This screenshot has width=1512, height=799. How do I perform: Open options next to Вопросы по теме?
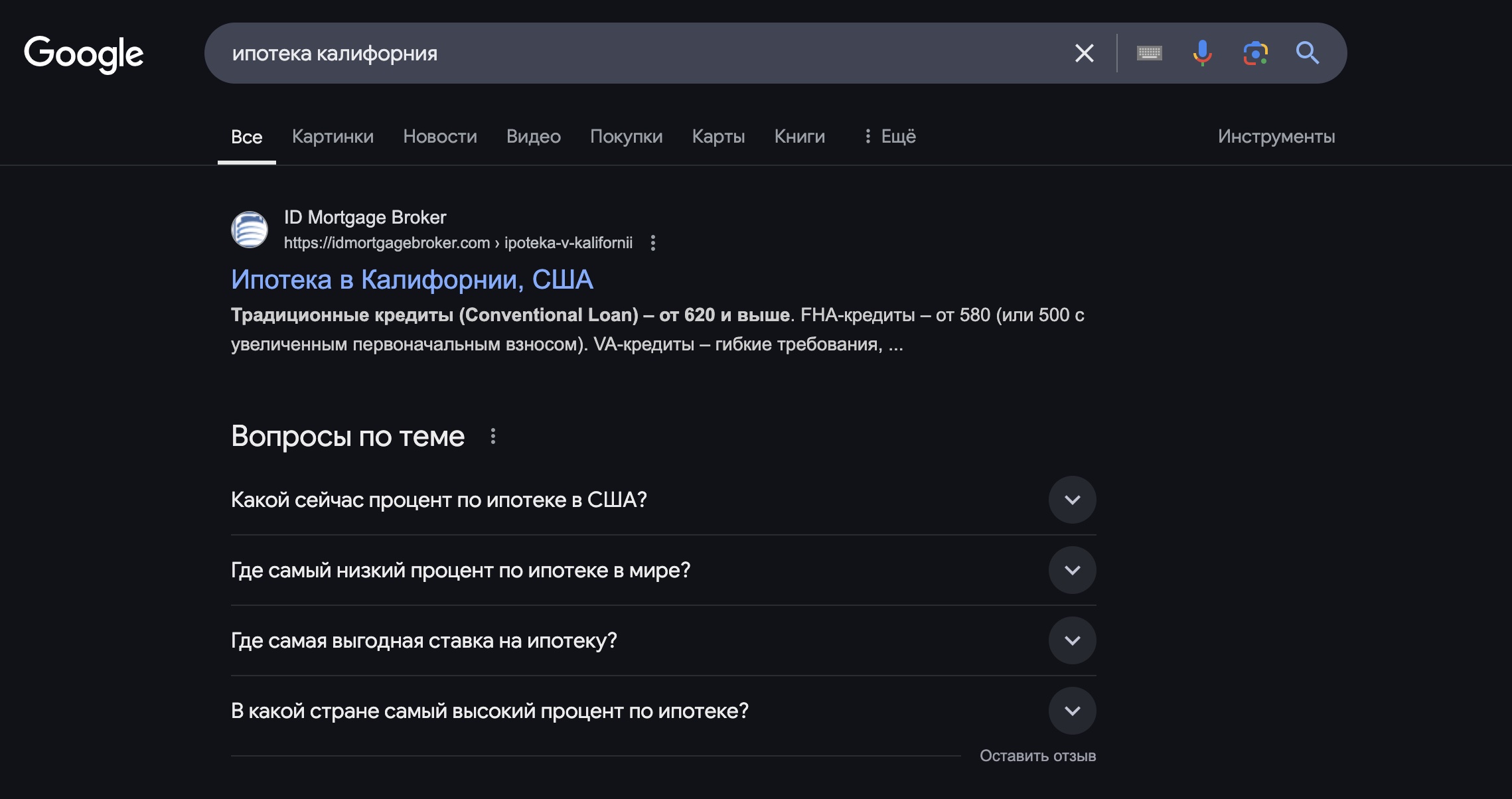tap(492, 436)
